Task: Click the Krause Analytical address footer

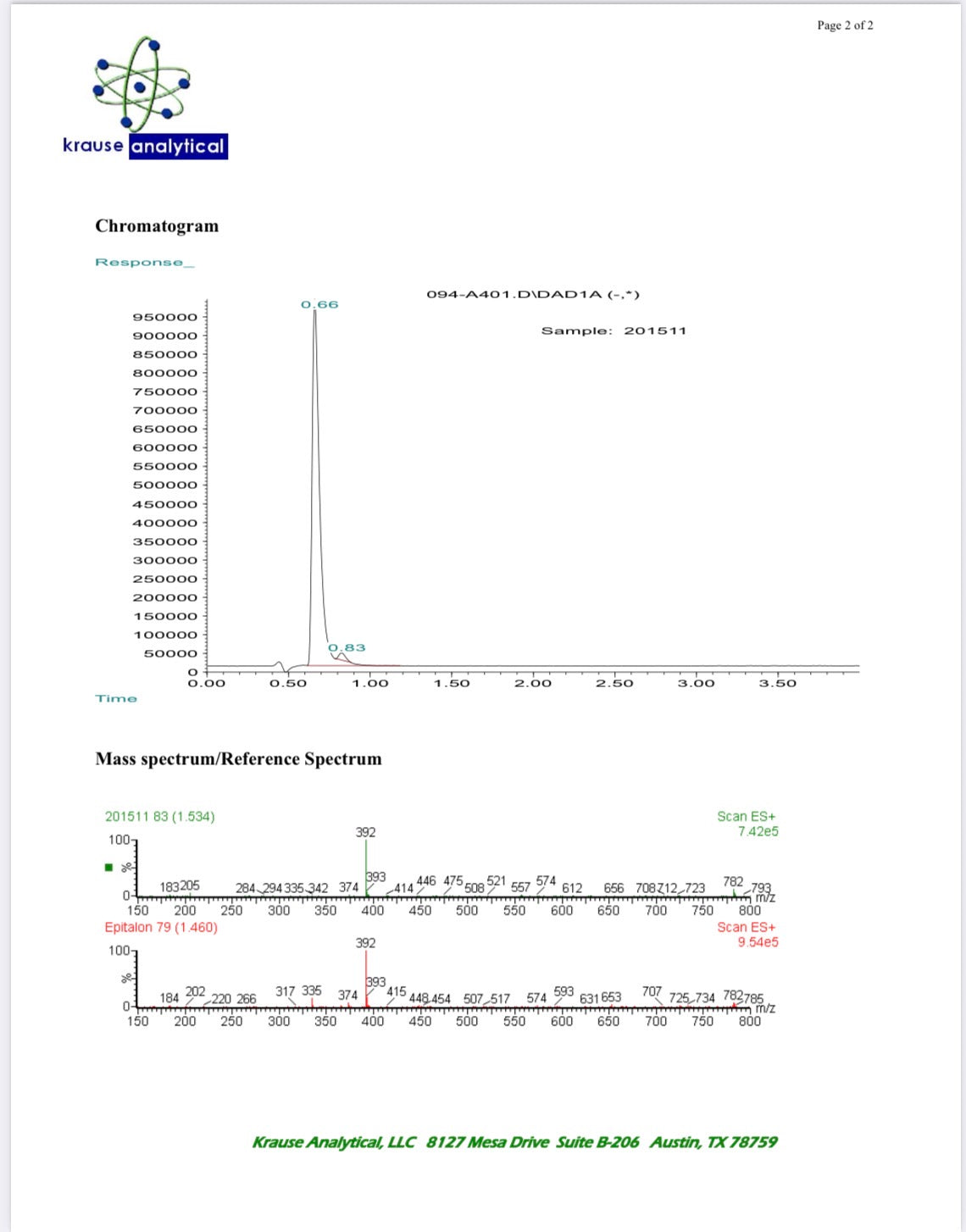Action: point(514,1142)
